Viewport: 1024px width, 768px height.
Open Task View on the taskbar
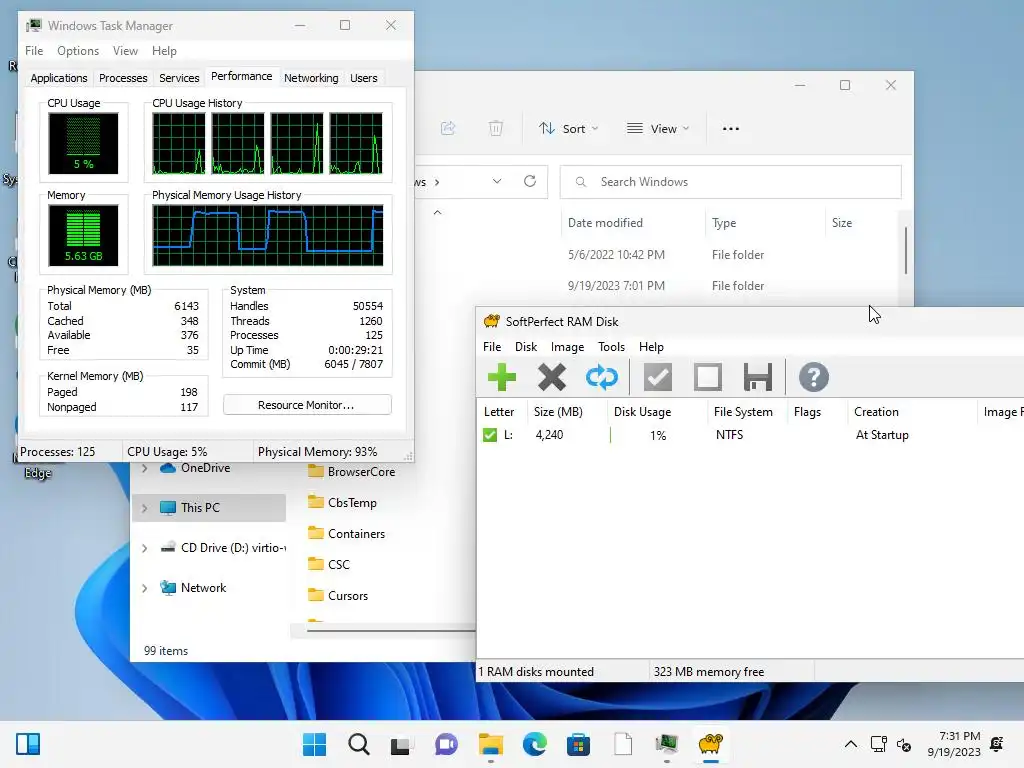[x=401, y=744]
